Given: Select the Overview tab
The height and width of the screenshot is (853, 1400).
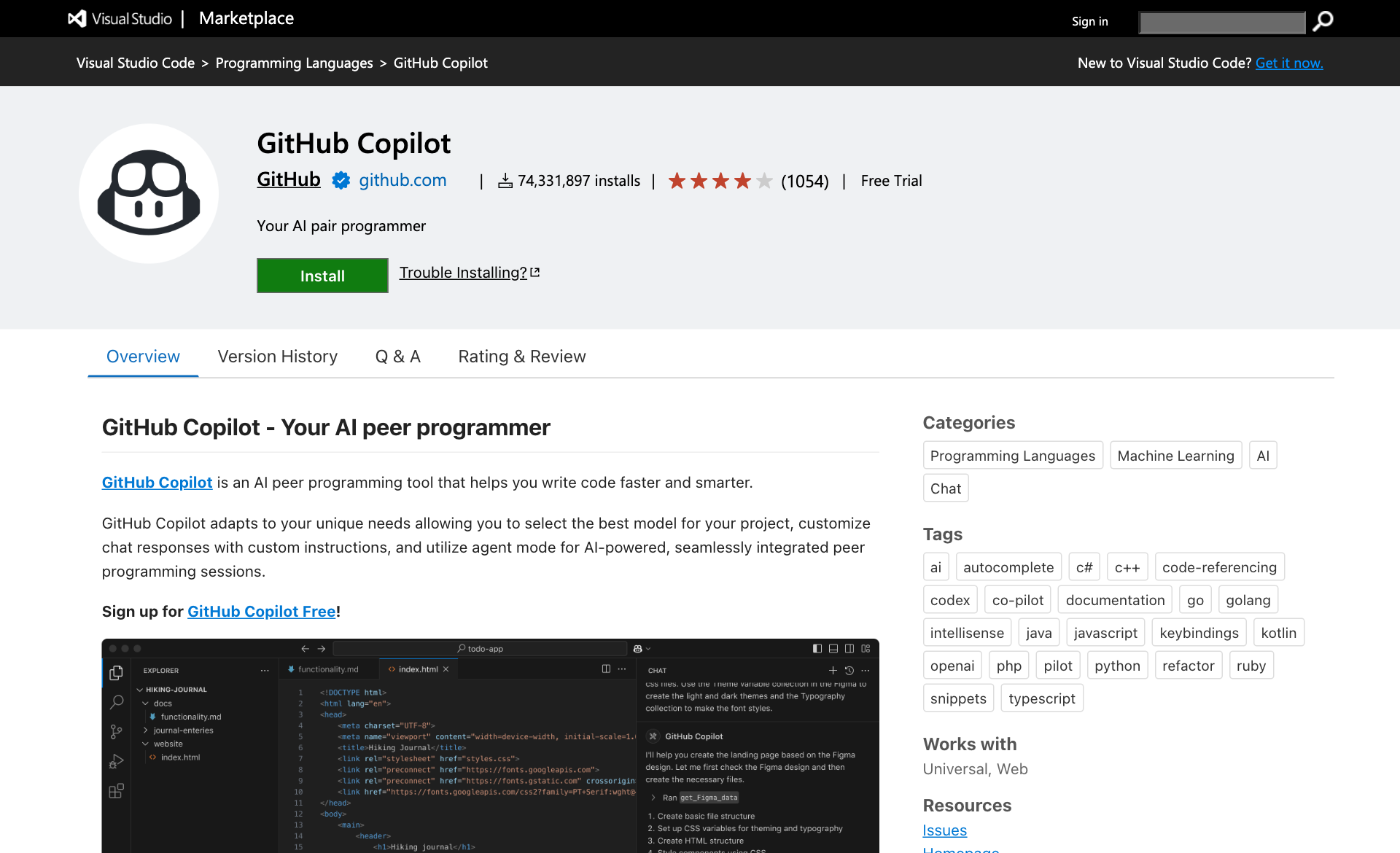Looking at the screenshot, I should 143,357.
